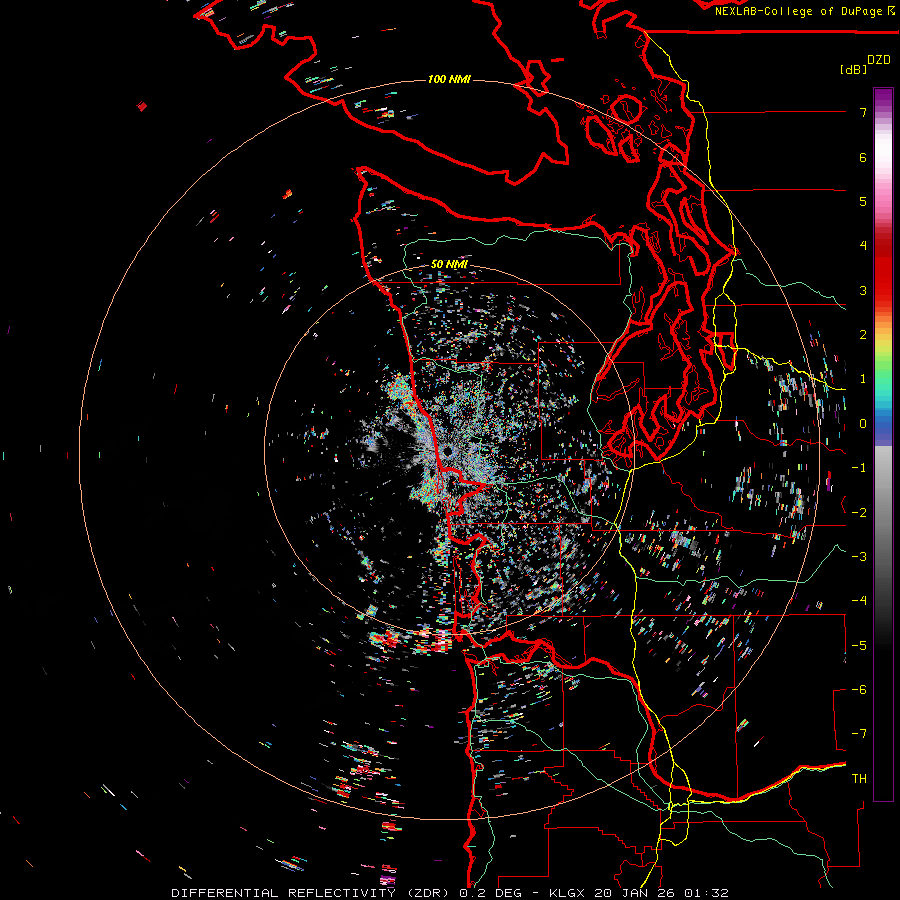The height and width of the screenshot is (900, 900).
Task: Click the 5 value on the color scale
Action: (x=863, y=201)
